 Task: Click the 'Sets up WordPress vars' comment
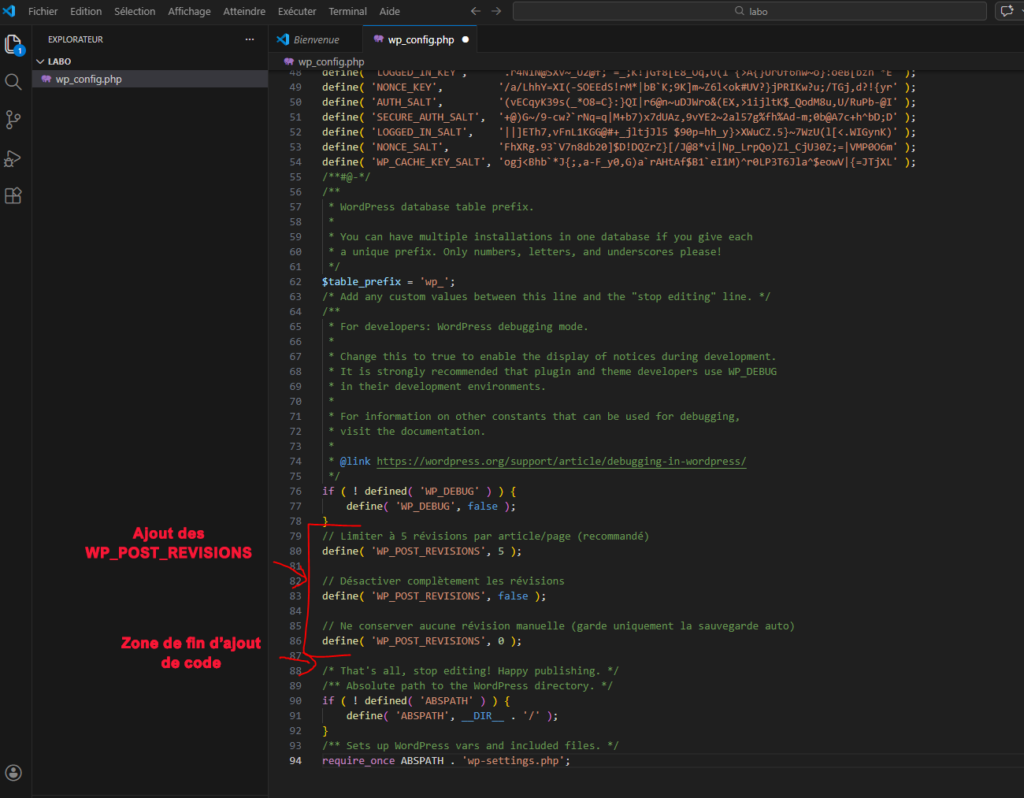[470, 746]
